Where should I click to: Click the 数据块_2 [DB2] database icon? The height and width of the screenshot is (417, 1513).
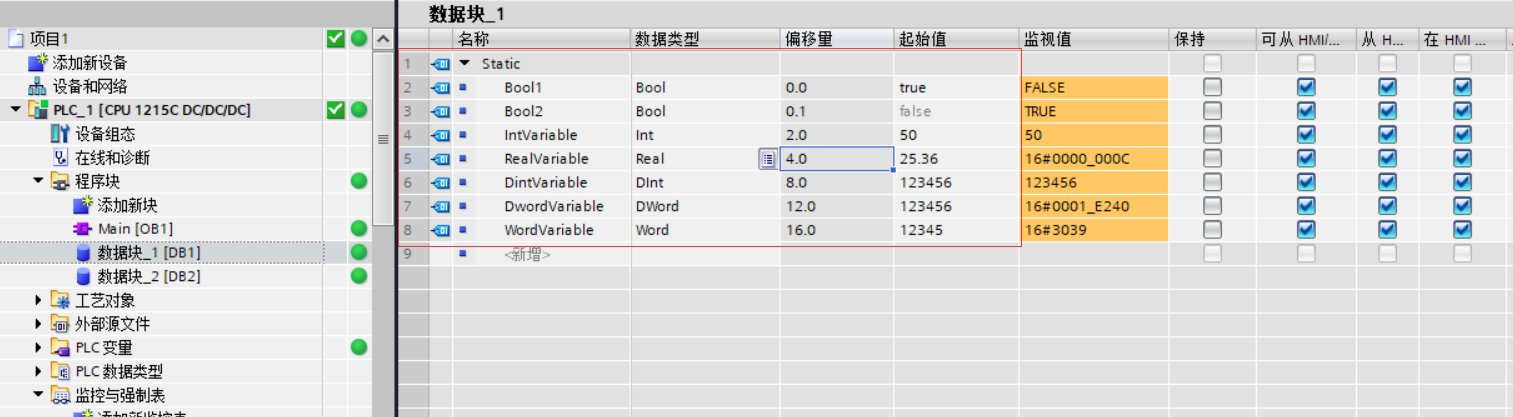(84, 276)
